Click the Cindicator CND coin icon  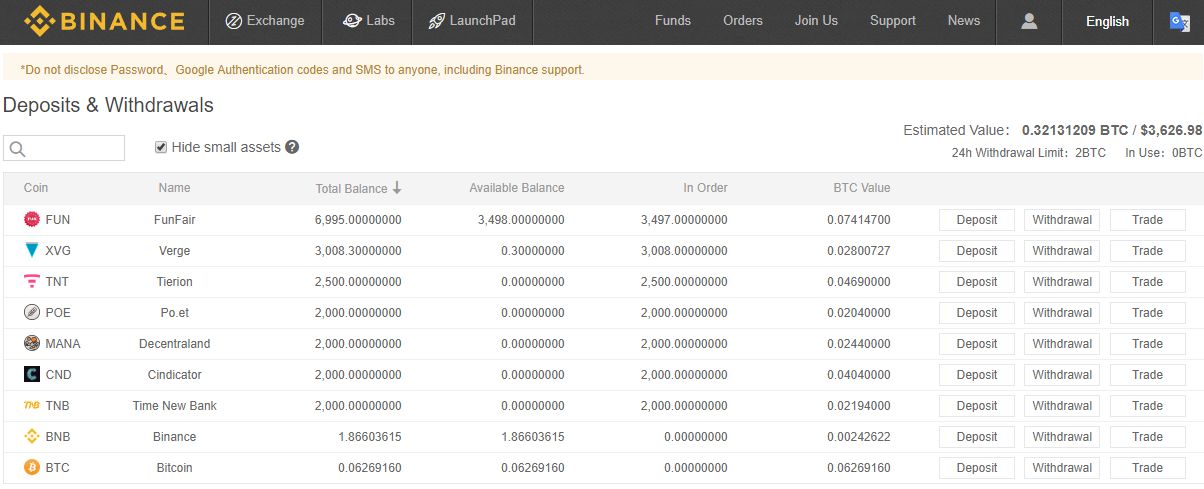tap(32, 375)
